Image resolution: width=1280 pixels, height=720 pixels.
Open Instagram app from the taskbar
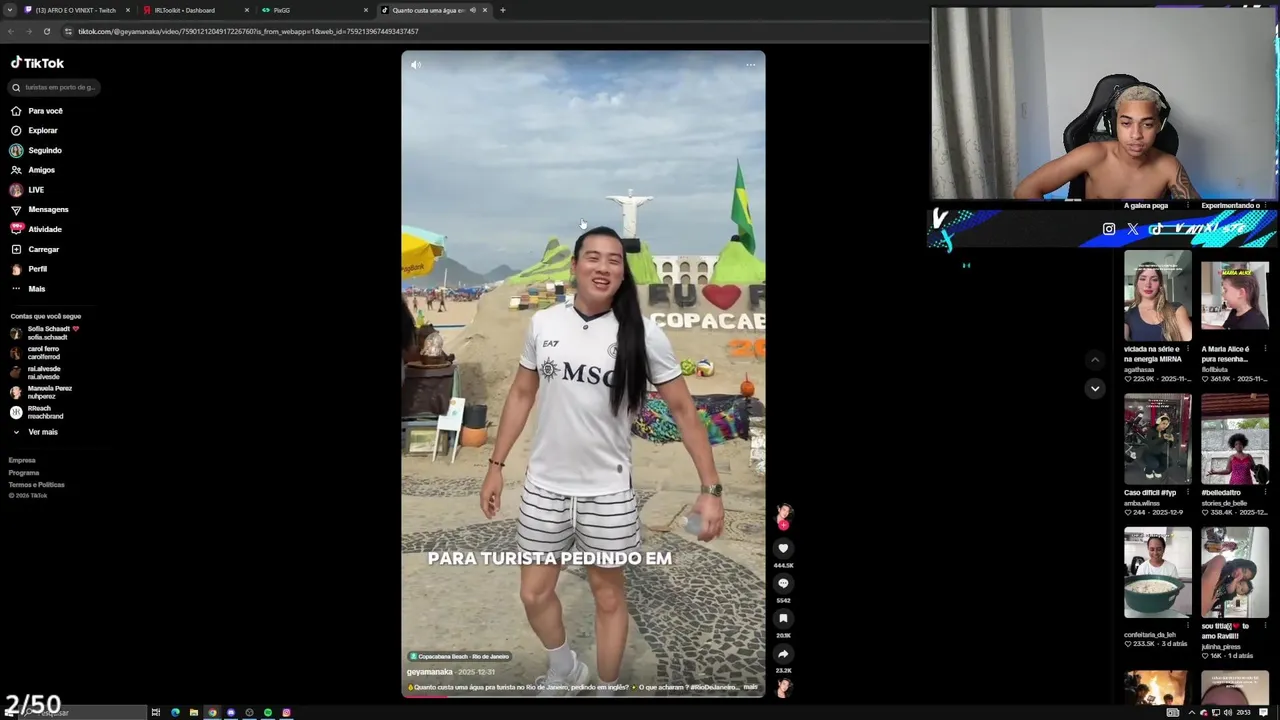[x=286, y=712]
